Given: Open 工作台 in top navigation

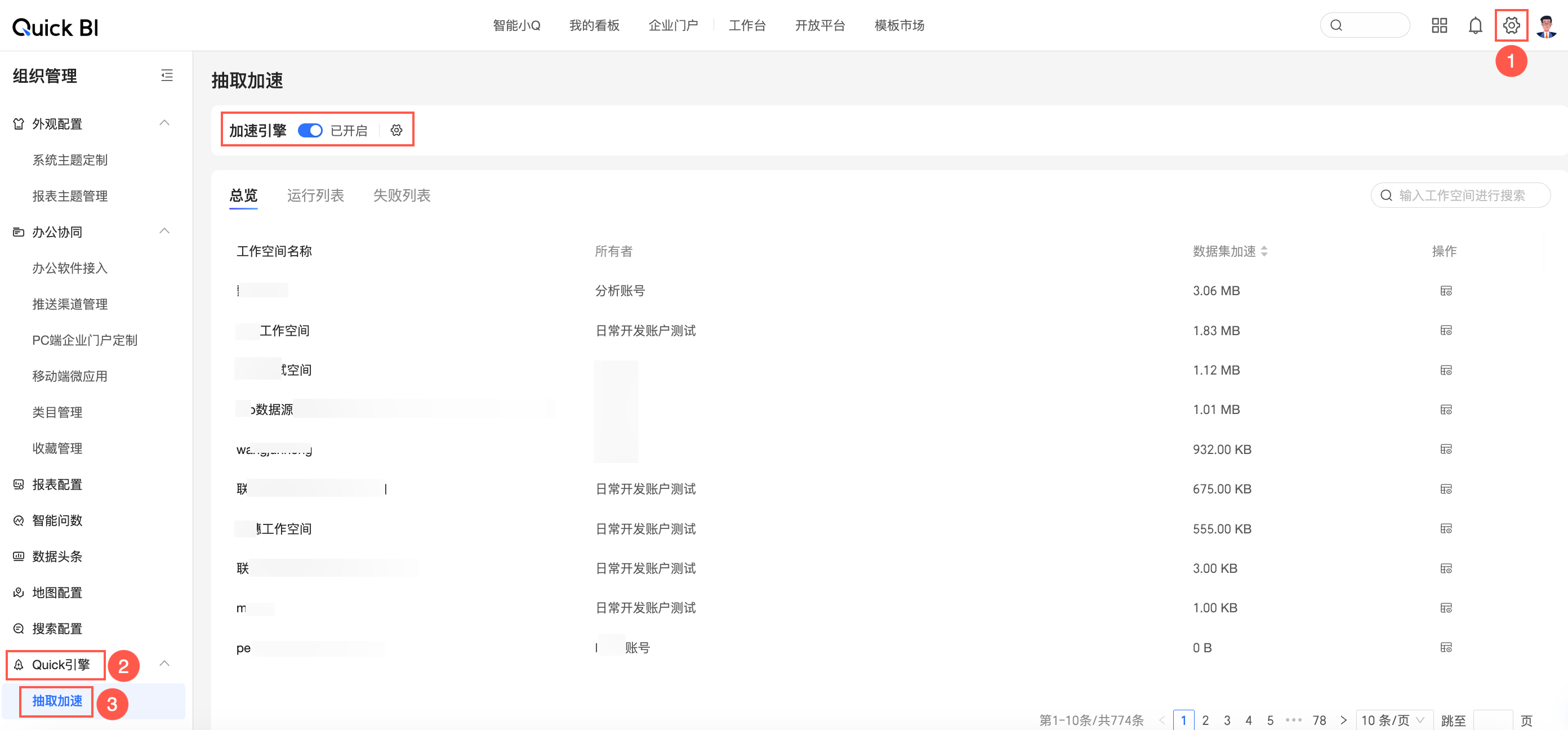Looking at the screenshot, I should point(747,25).
